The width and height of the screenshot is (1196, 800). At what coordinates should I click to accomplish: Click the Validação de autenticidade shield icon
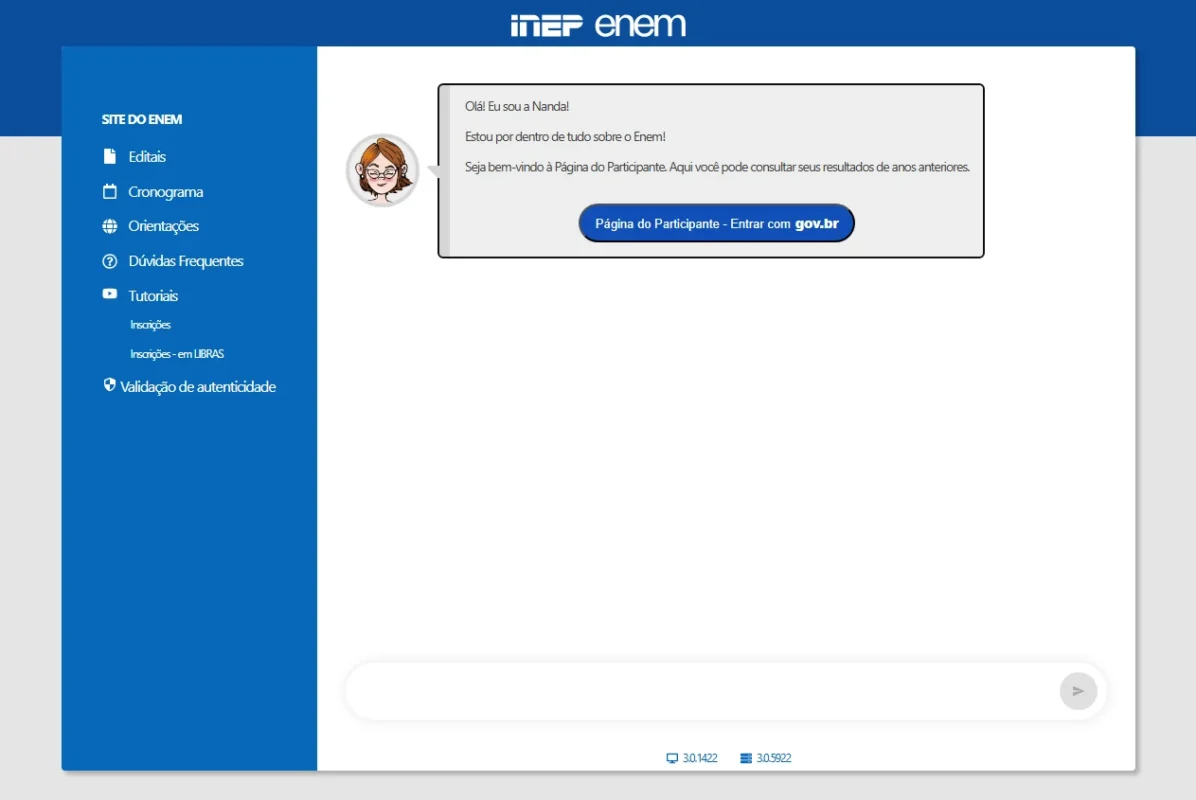[110, 384]
